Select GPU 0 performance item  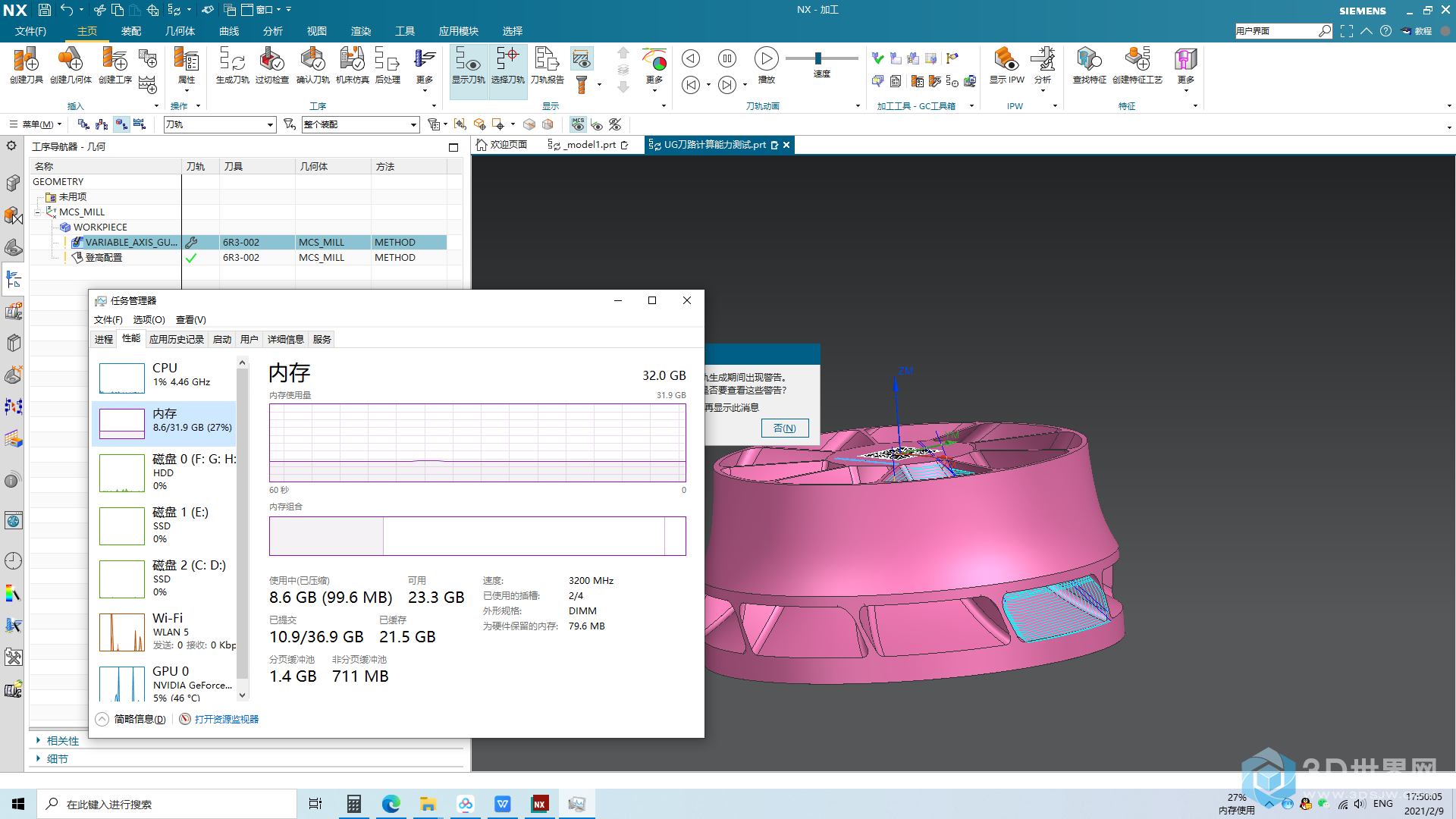pos(165,682)
